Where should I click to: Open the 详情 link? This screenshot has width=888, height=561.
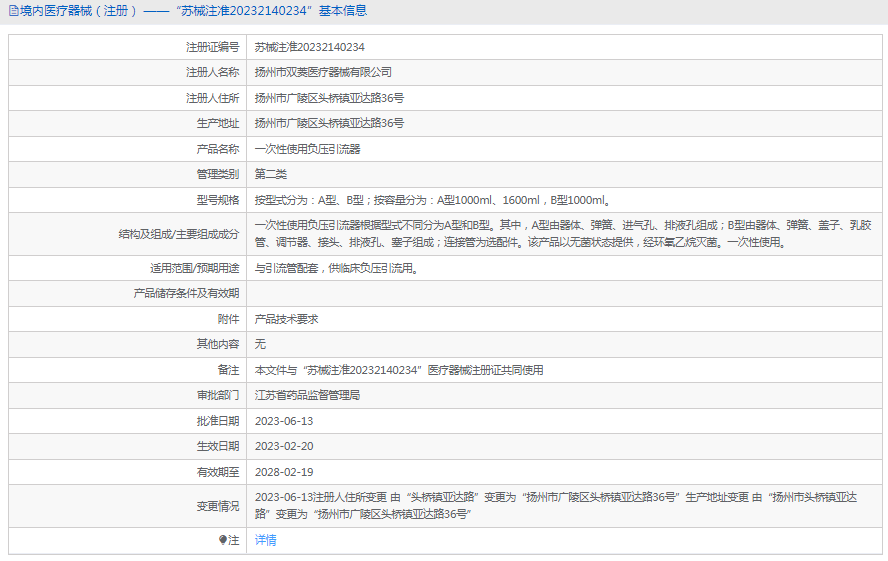tap(266, 540)
